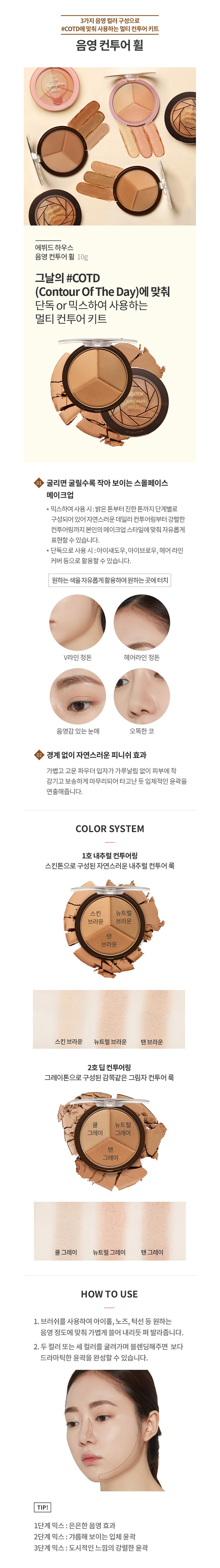220x1568 pixels.
Task: Click the 02 diamond badge
Action: coord(39,754)
